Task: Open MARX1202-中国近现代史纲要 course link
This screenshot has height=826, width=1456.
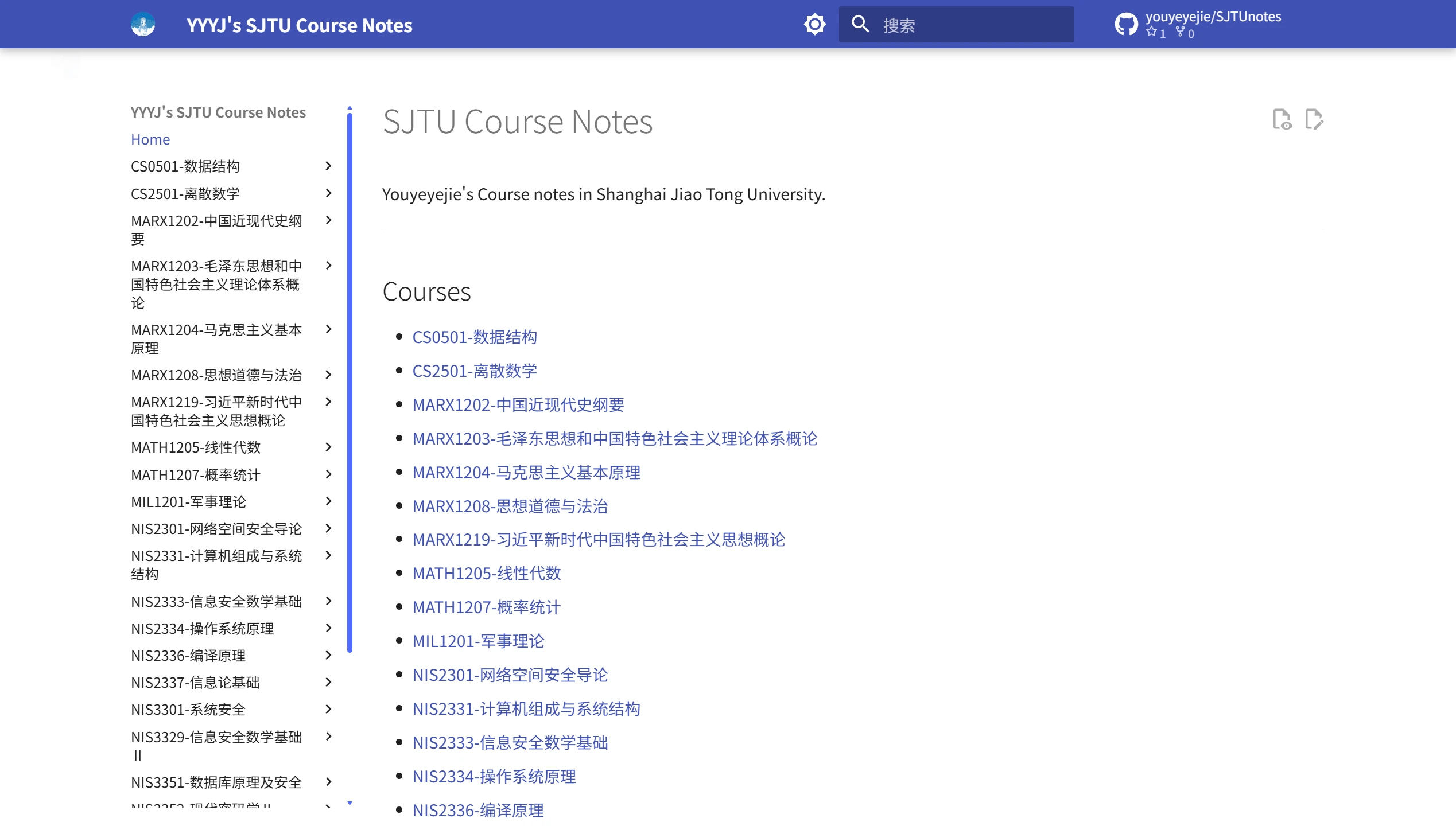Action: (518, 405)
